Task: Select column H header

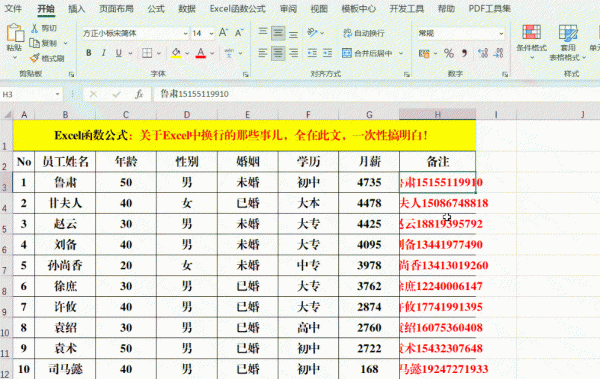Action: [x=437, y=114]
